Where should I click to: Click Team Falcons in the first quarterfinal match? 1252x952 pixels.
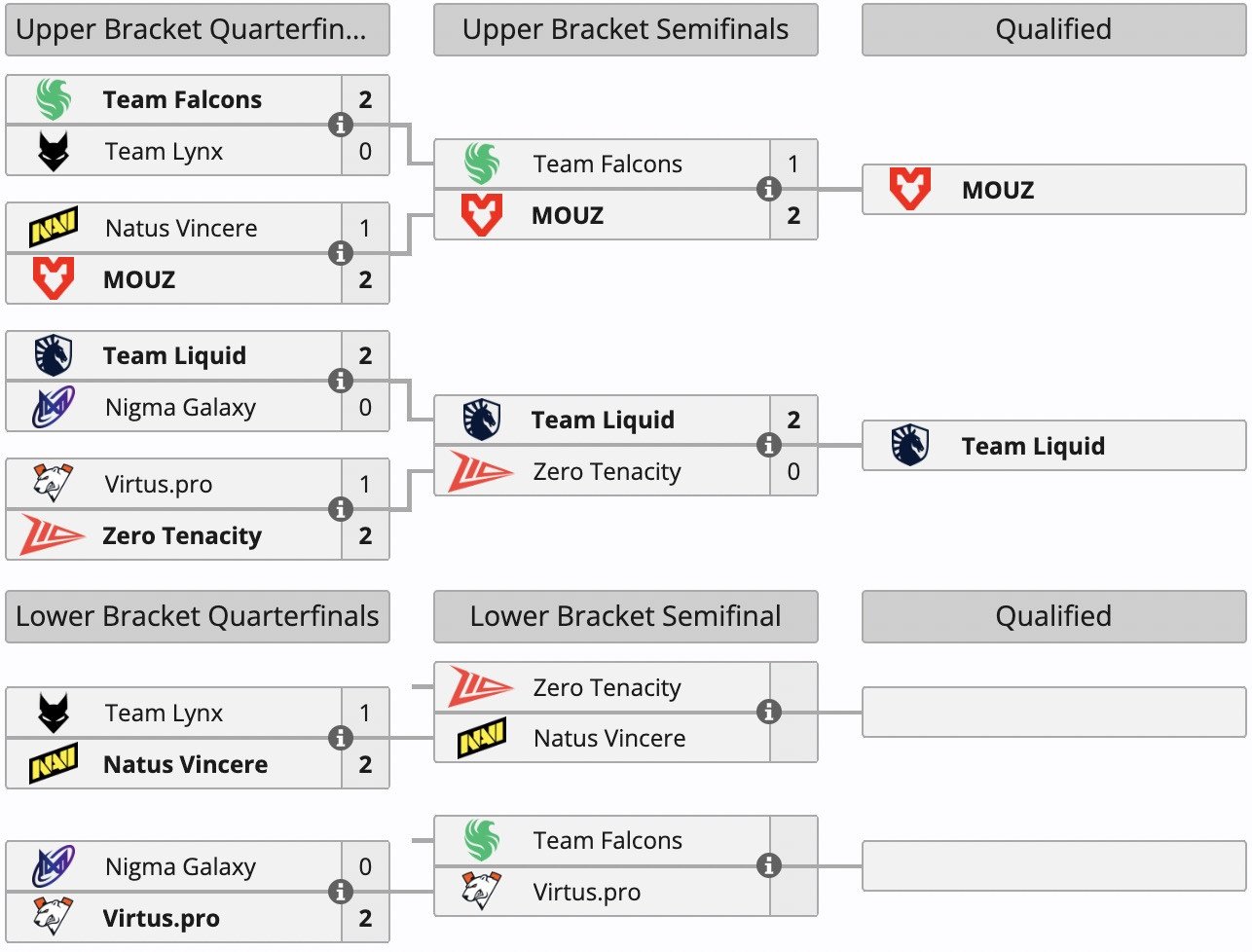point(182,100)
